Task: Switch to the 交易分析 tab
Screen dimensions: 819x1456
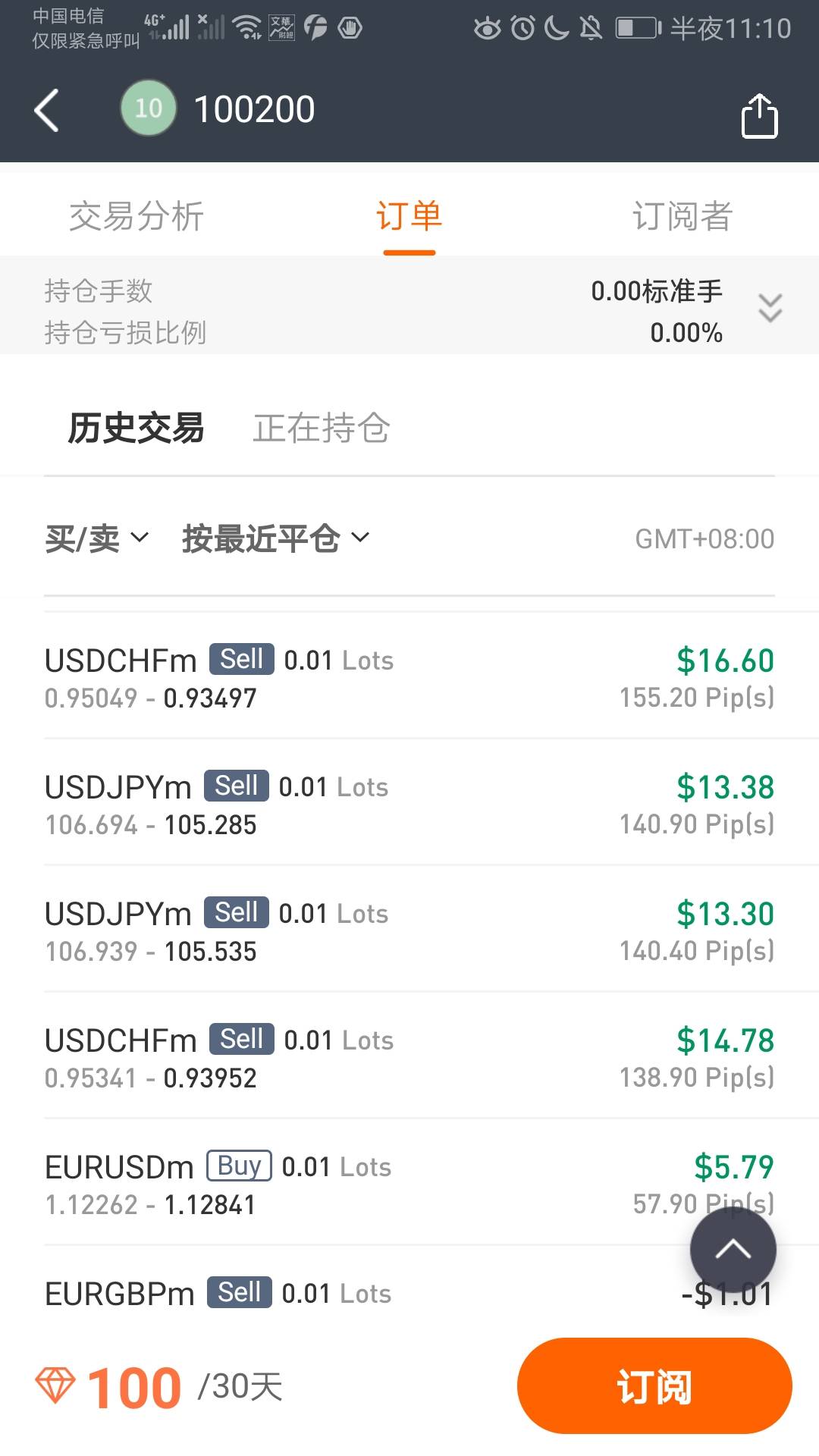Action: [x=136, y=216]
